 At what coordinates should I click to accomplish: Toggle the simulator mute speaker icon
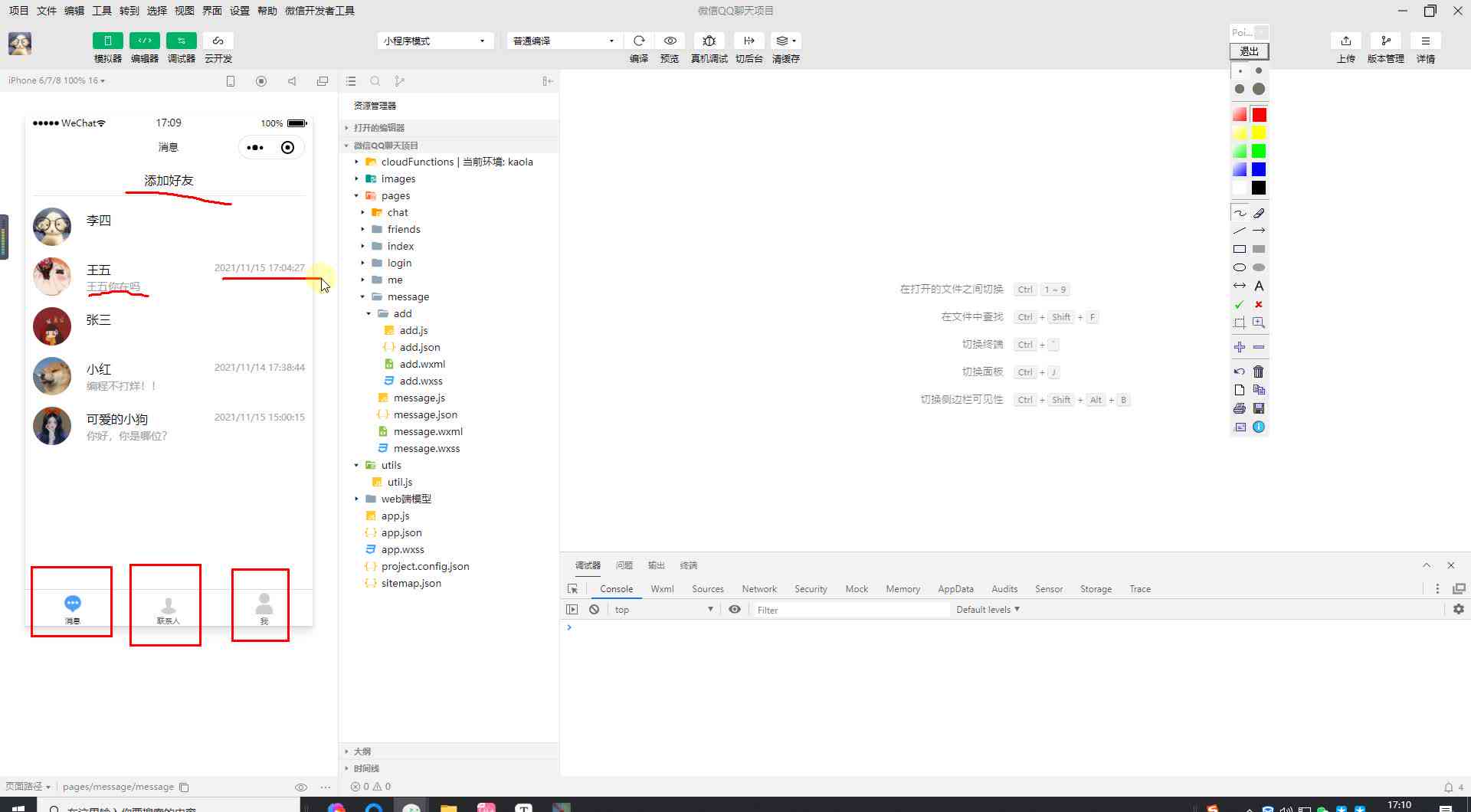click(292, 81)
